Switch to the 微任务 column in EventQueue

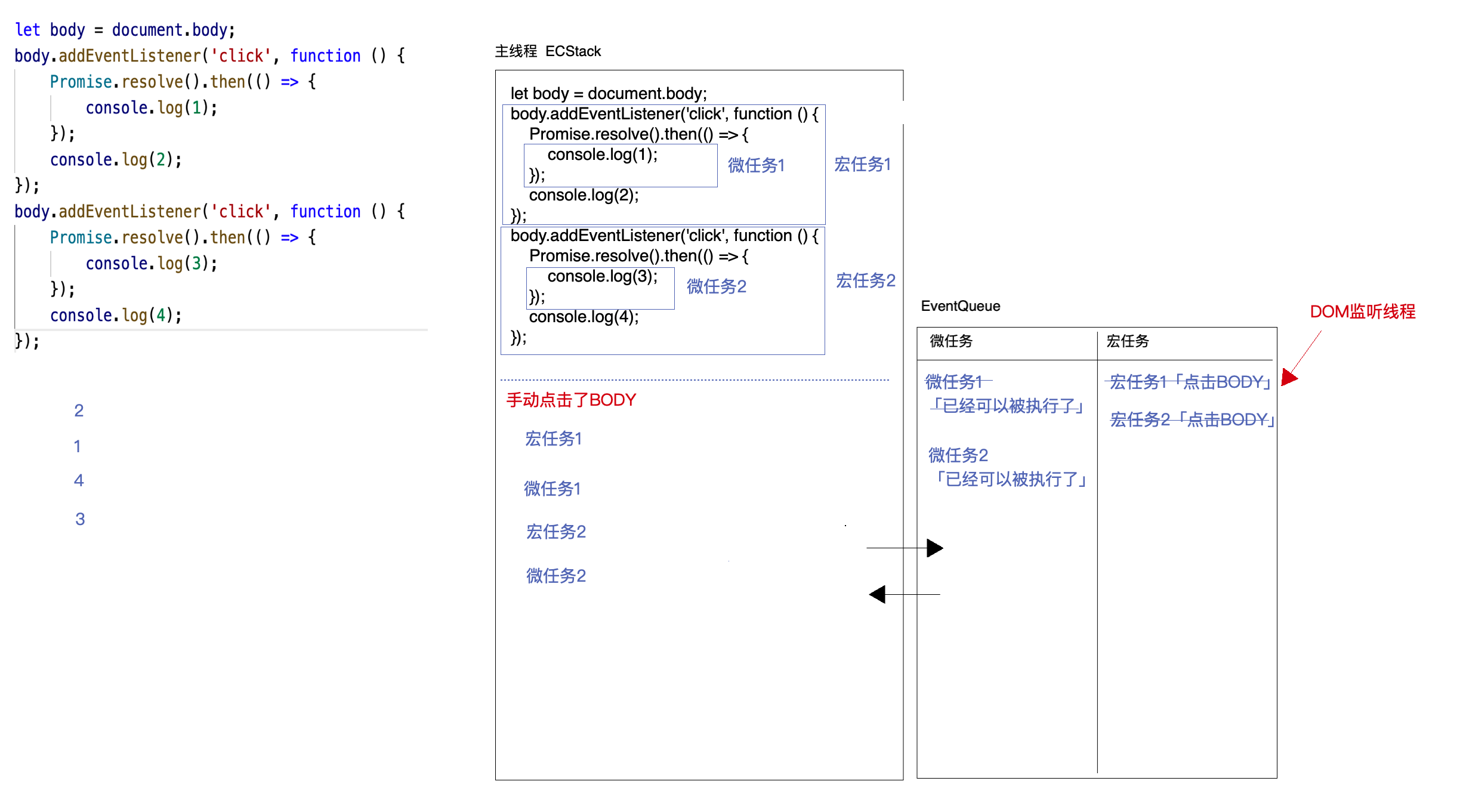pos(950,342)
